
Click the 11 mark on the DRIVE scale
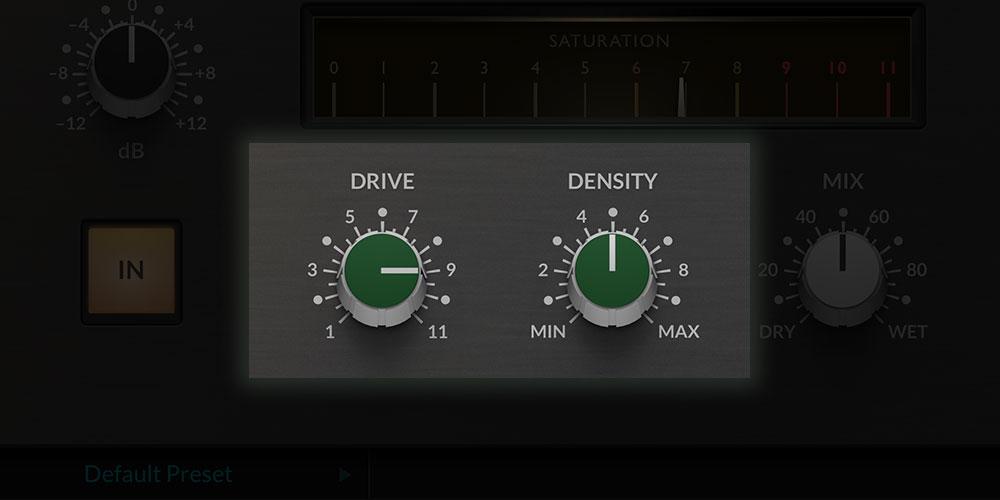[438, 332]
